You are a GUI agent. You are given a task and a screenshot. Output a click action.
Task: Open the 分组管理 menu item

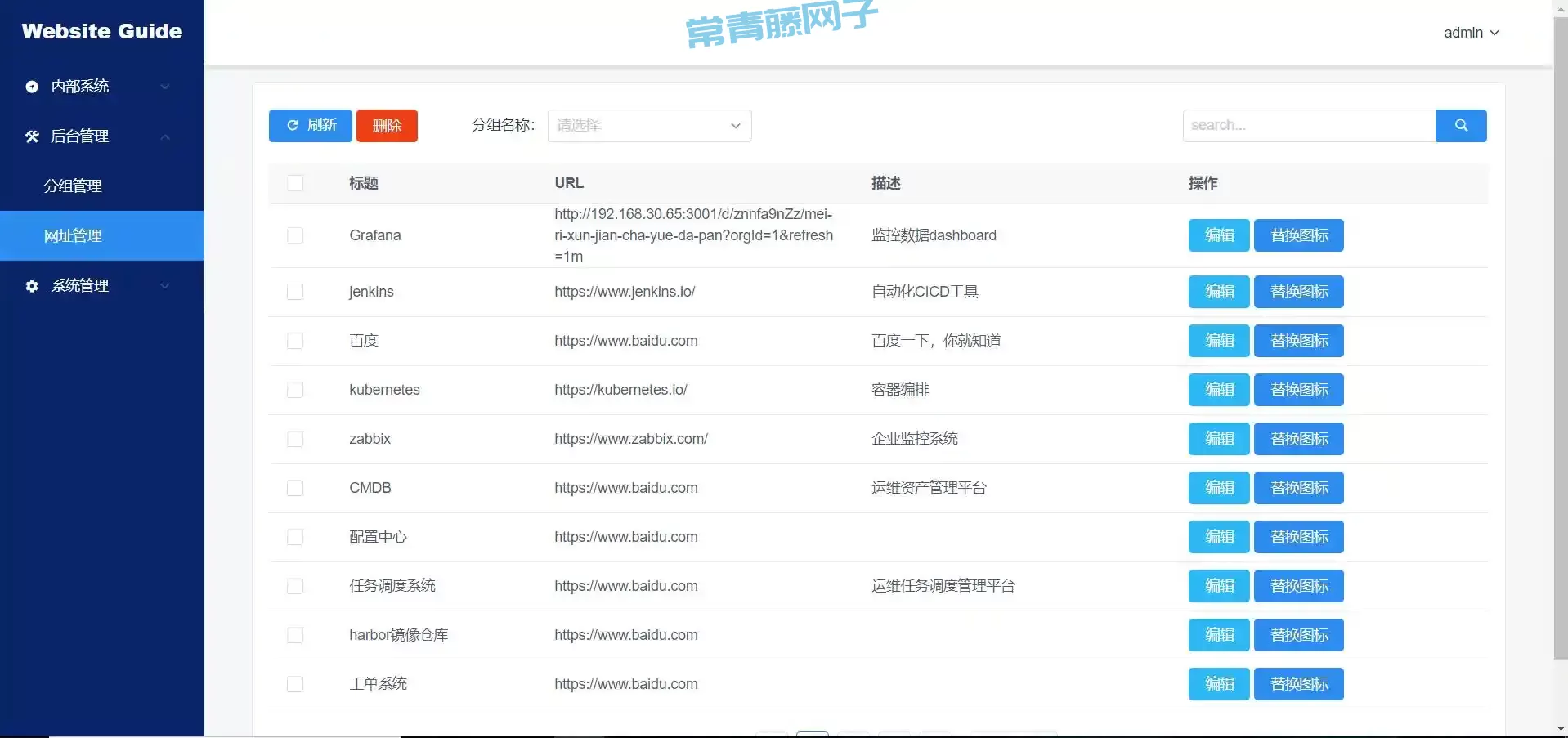click(73, 186)
